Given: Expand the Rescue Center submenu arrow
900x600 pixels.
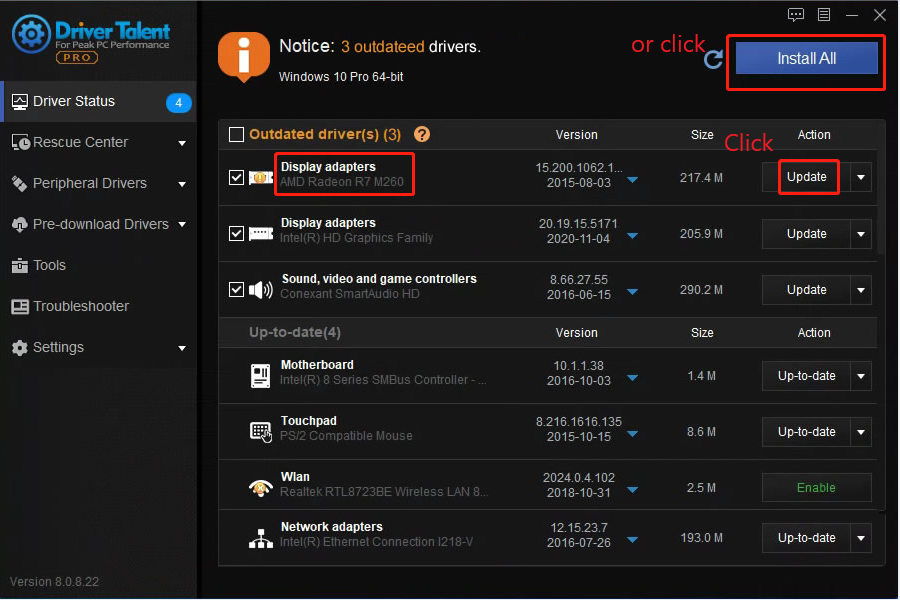Looking at the screenshot, I should coord(182,143).
